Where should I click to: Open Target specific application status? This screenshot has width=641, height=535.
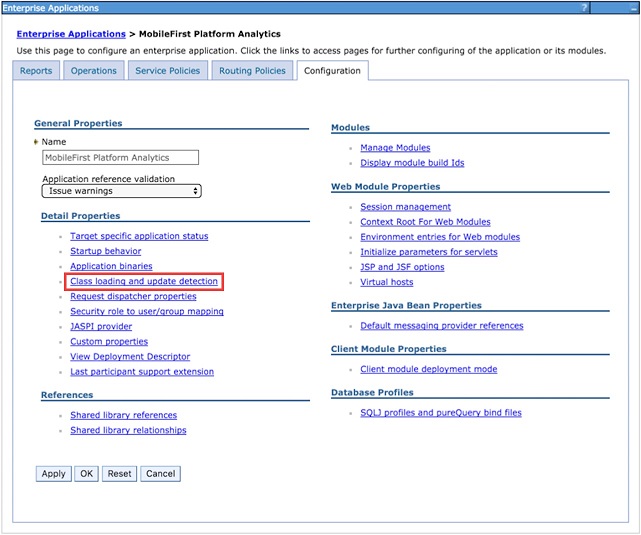pyautogui.click(x=139, y=236)
